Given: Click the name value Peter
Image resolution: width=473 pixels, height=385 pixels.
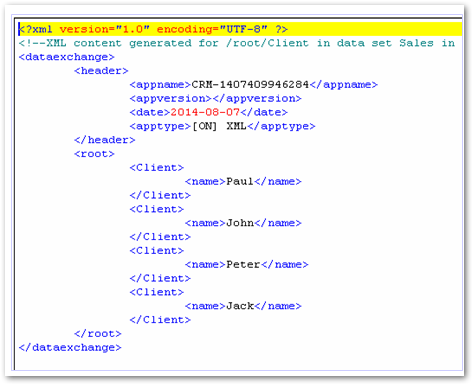Looking at the screenshot, I should (243, 265).
